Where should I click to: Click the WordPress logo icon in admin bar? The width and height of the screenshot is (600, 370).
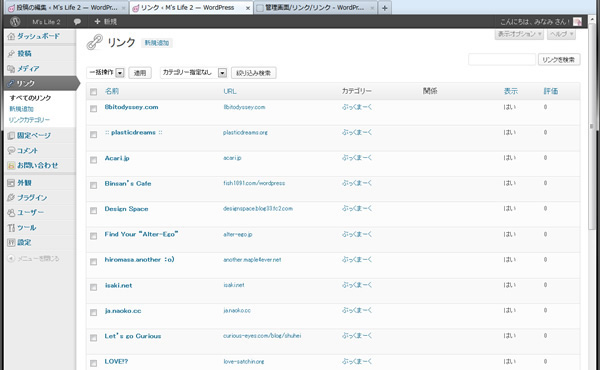click(x=15, y=21)
